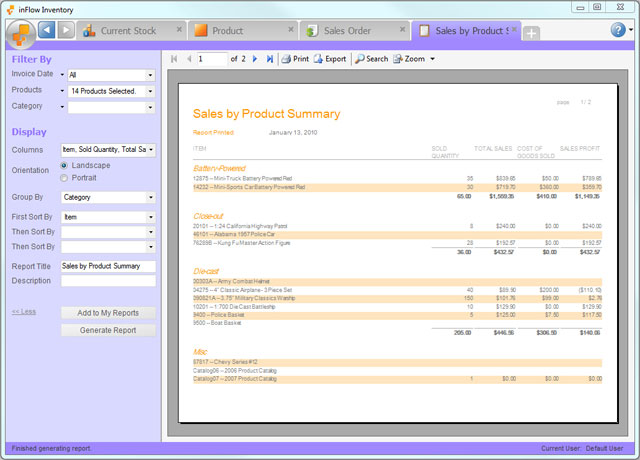
Task: Add a new tab with plus button
Action: coord(531,33)
